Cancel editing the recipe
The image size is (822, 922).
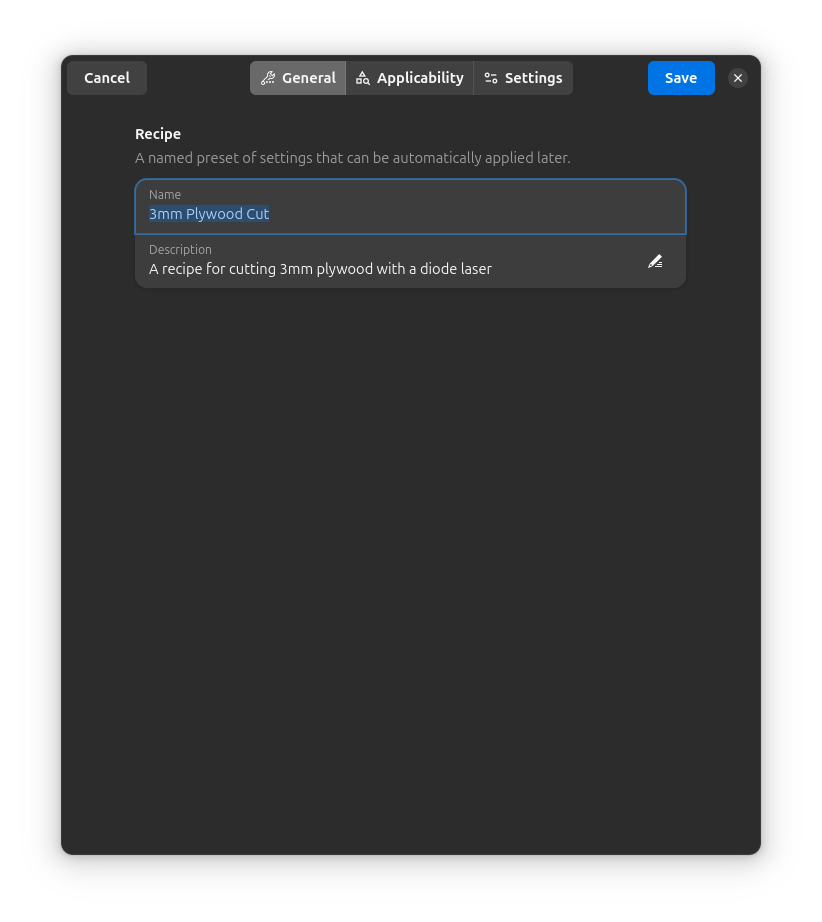point(106,77)
